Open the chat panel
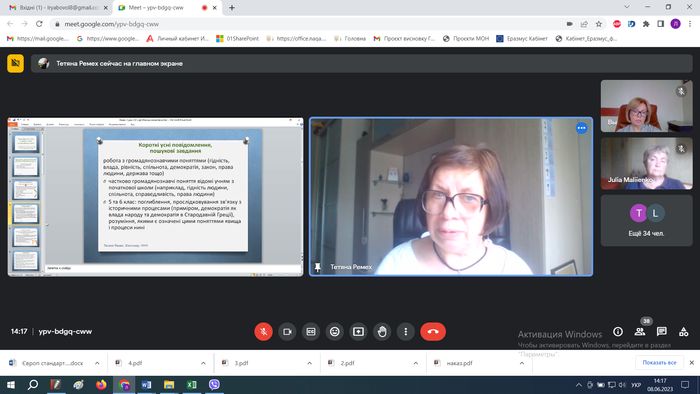The width and height of the screenshot is (700, 394). pos(662,332)
